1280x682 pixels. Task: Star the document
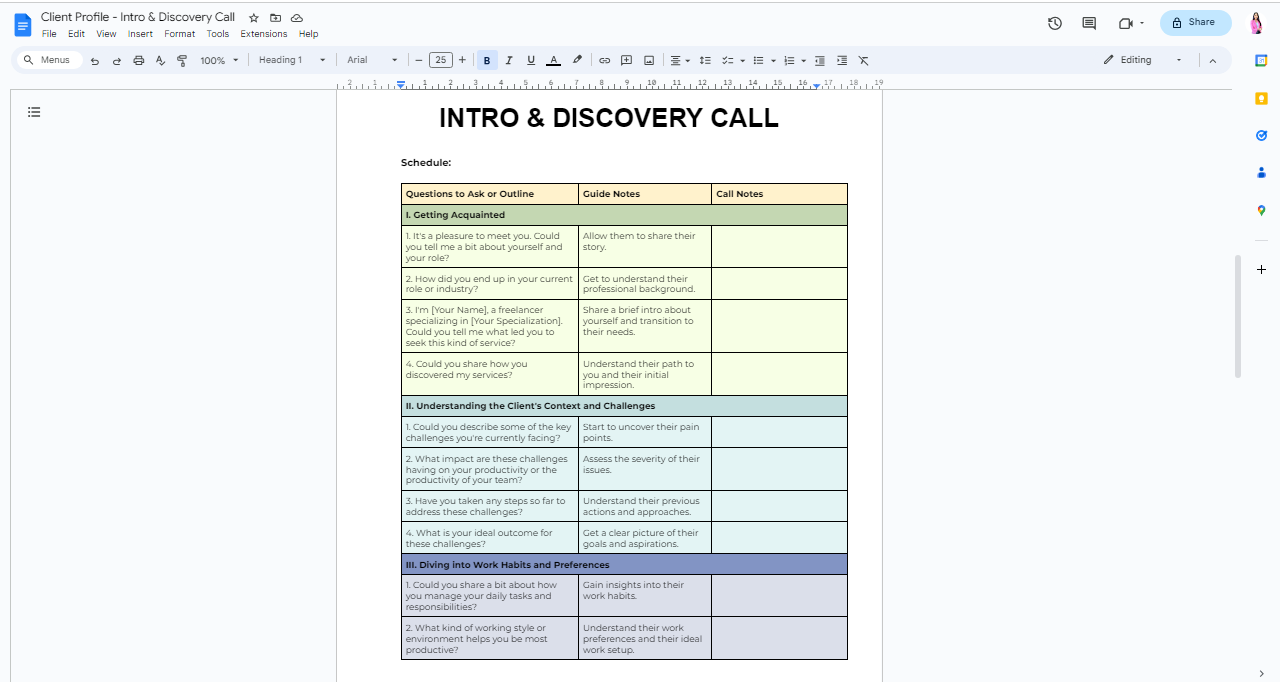pyautogui.click(x=254, y=18)
